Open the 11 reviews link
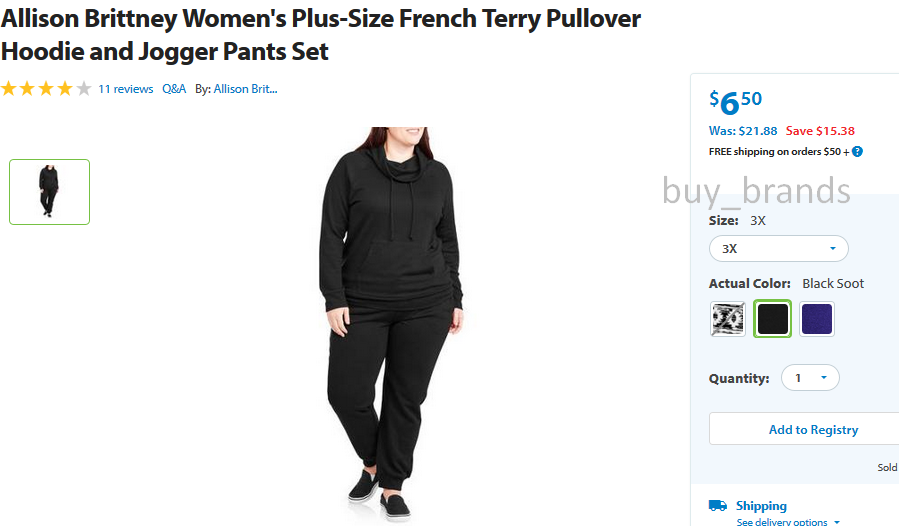Viewport: 899px width, 526px height. pos(126,89)
